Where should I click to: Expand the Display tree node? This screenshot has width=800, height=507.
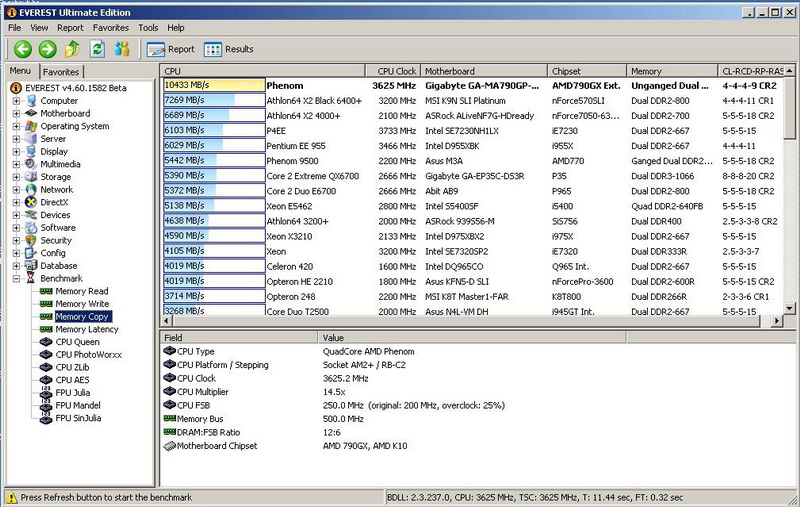[16, 151]
